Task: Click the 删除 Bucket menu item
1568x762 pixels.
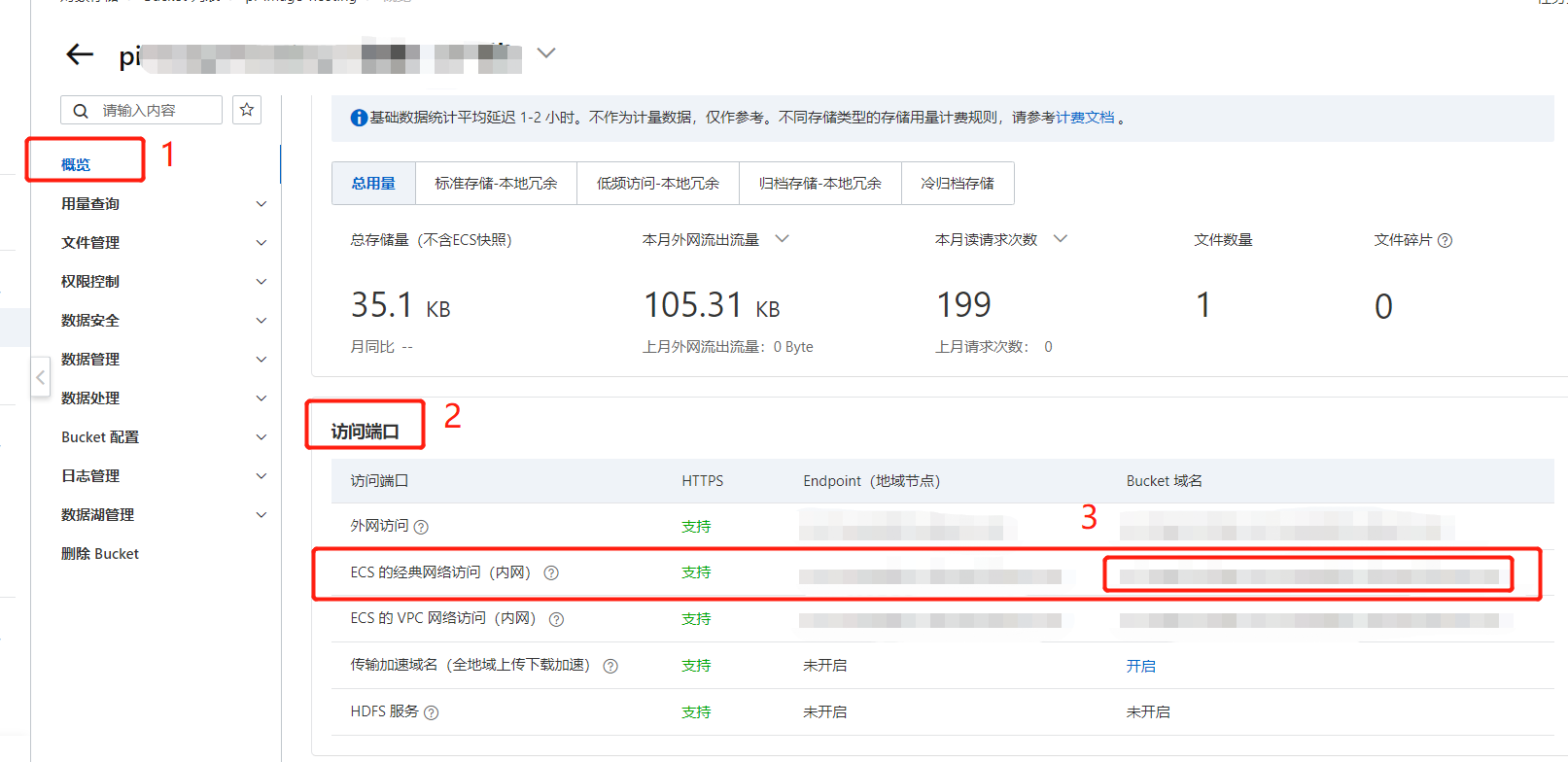Action: [100, 554]
